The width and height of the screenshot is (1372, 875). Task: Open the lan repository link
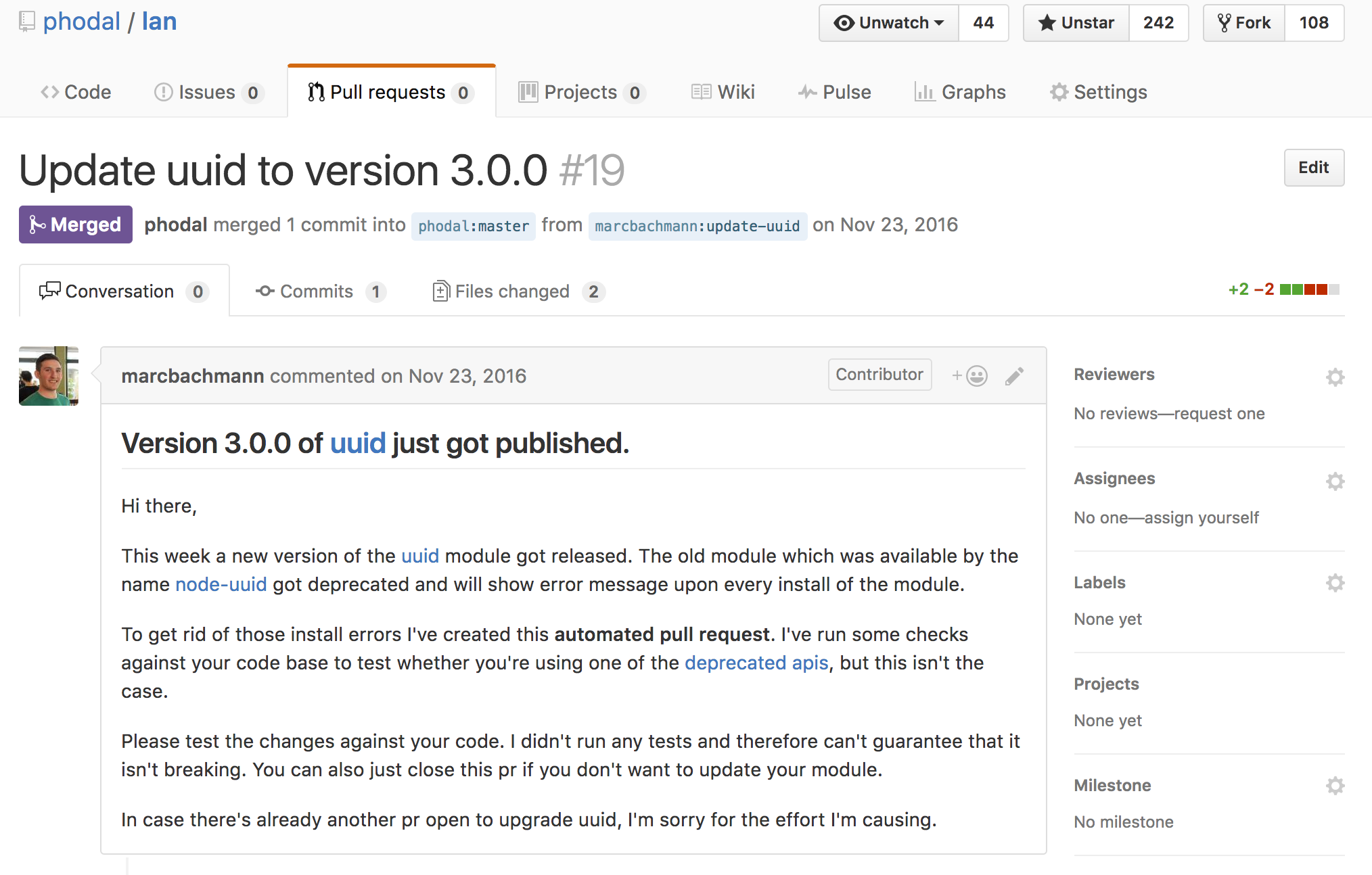(x=159, y=22)
